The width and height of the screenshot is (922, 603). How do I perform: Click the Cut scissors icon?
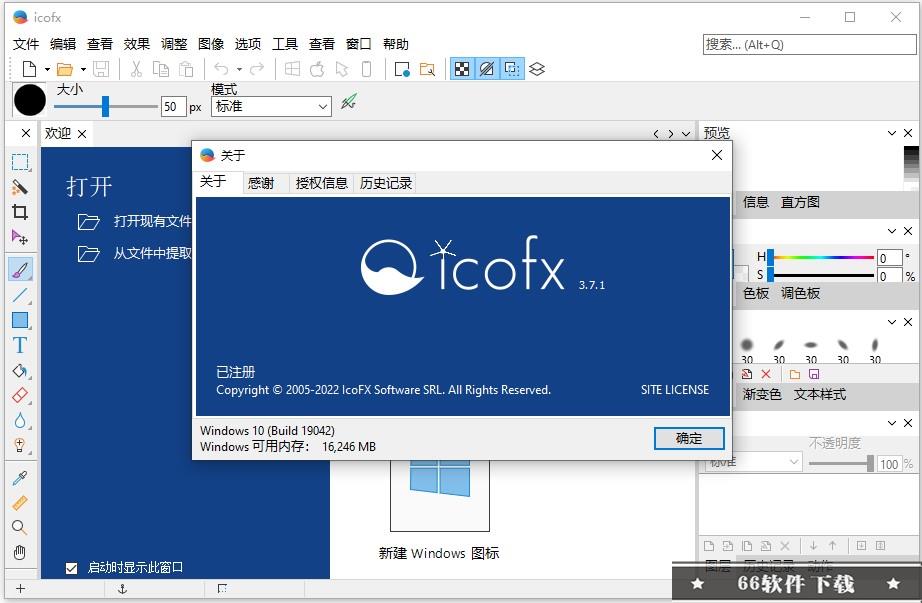coord(136,69)
